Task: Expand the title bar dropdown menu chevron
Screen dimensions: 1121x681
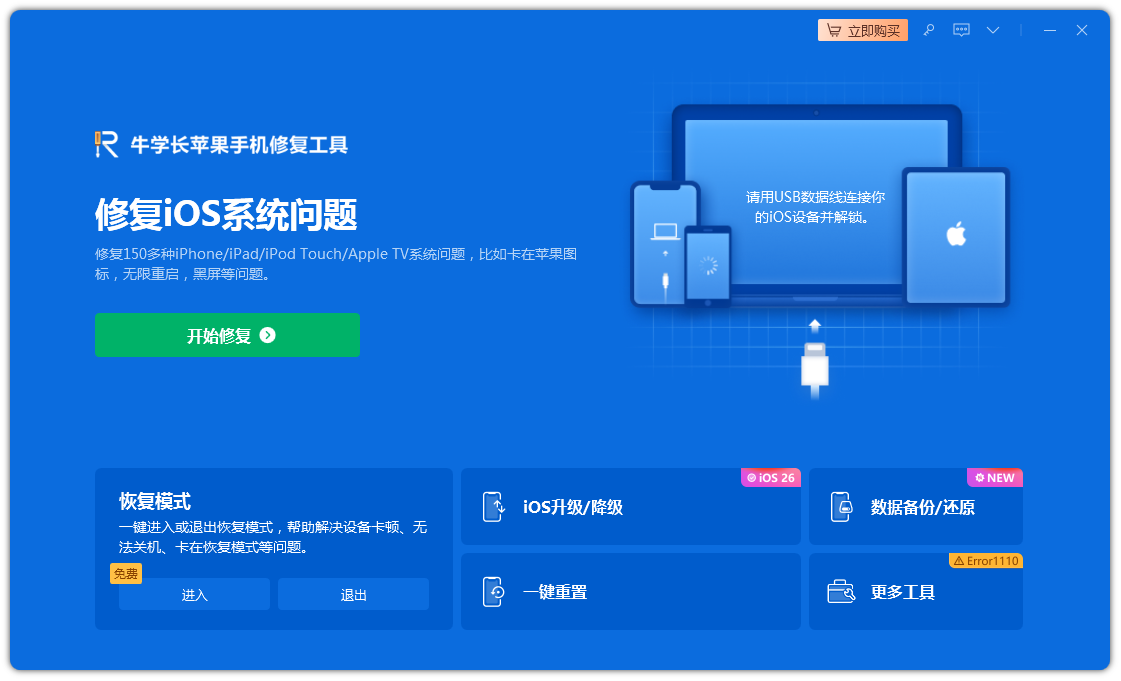Action: point(993,30)
